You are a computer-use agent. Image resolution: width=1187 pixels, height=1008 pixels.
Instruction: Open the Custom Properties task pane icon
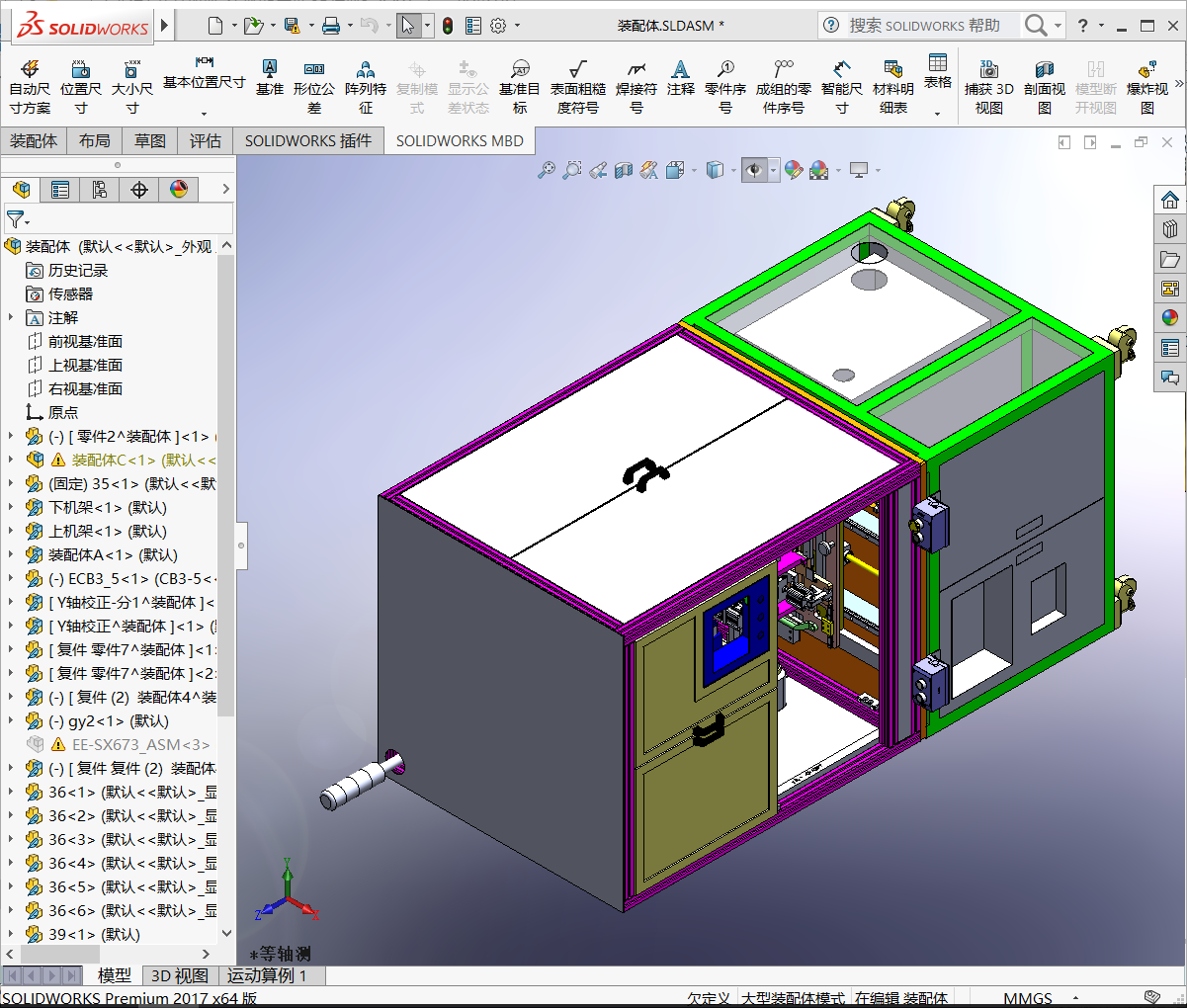tap(1170, 348)
